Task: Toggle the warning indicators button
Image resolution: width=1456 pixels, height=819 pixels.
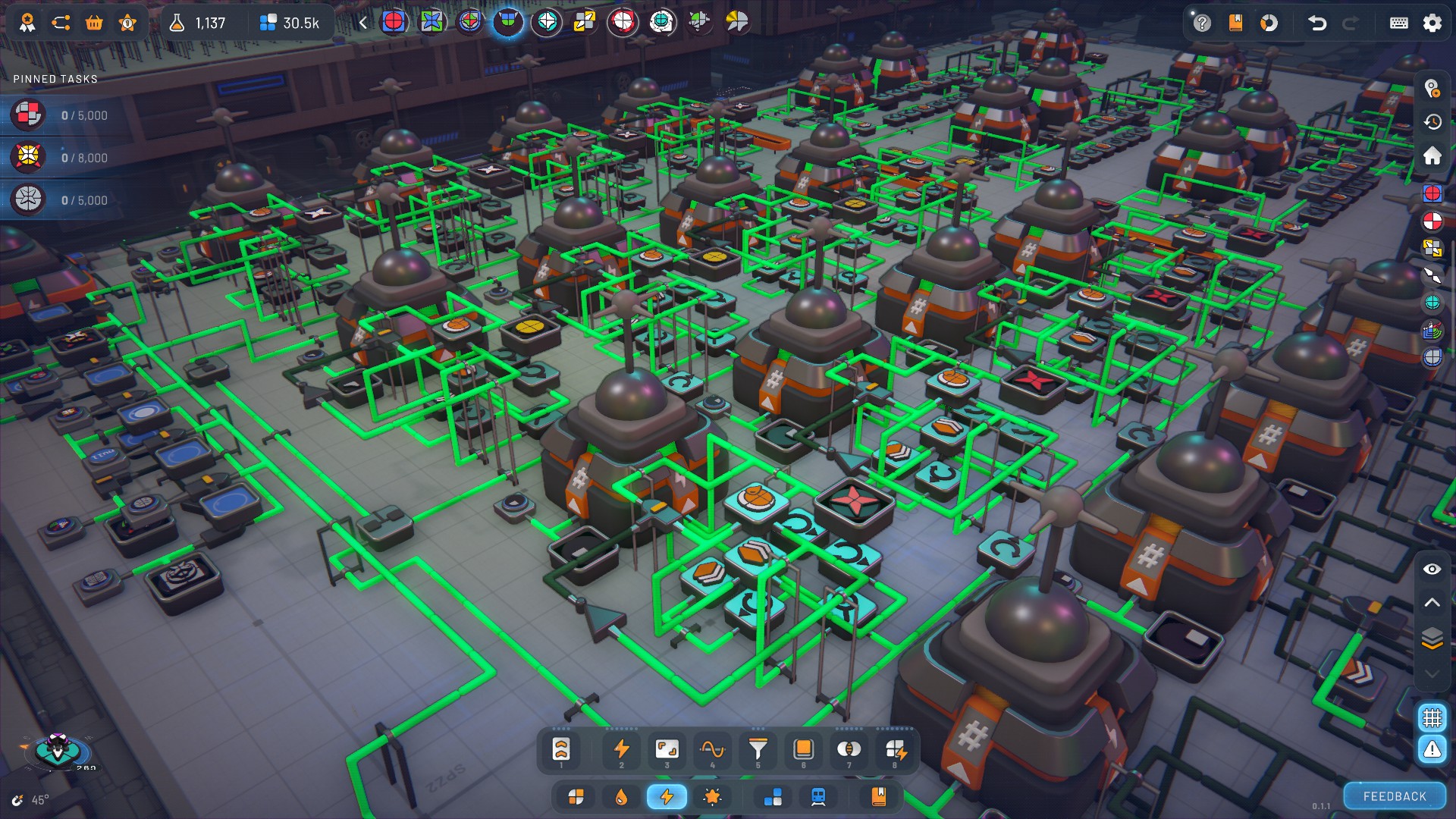Action: coord(1432,750)
